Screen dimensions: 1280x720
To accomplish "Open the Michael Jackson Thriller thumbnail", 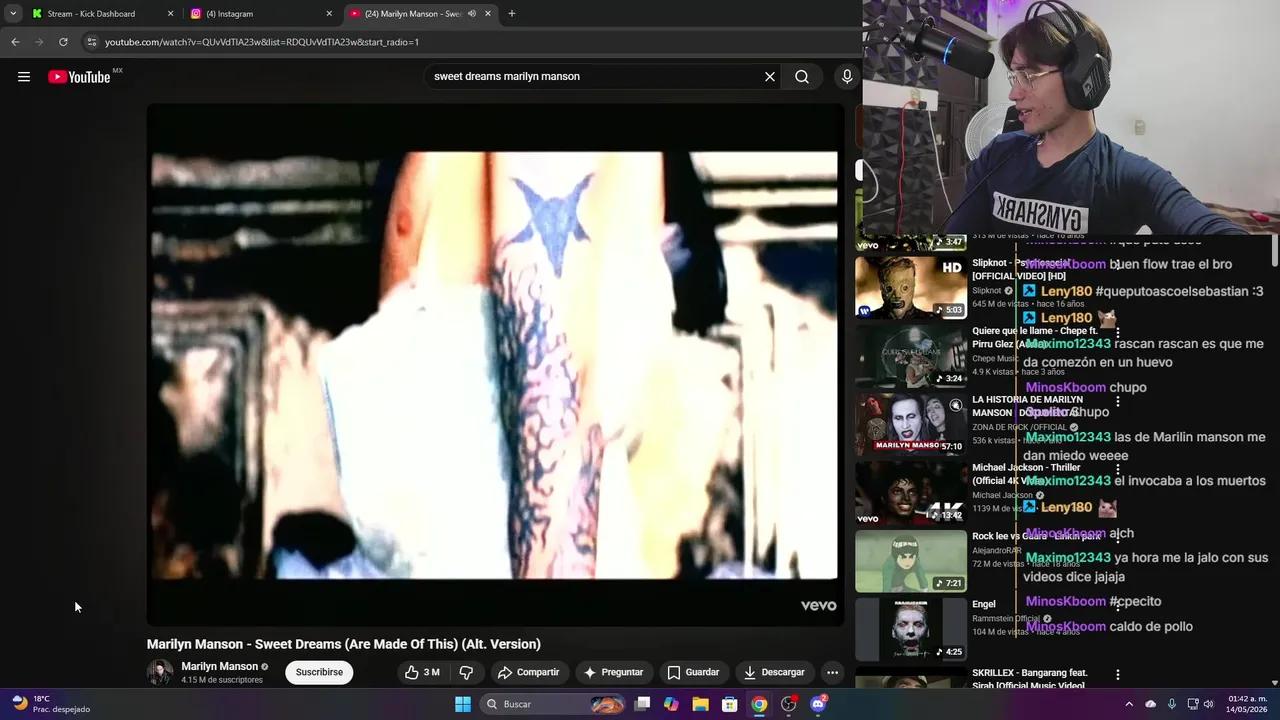I will click(911, 493).
